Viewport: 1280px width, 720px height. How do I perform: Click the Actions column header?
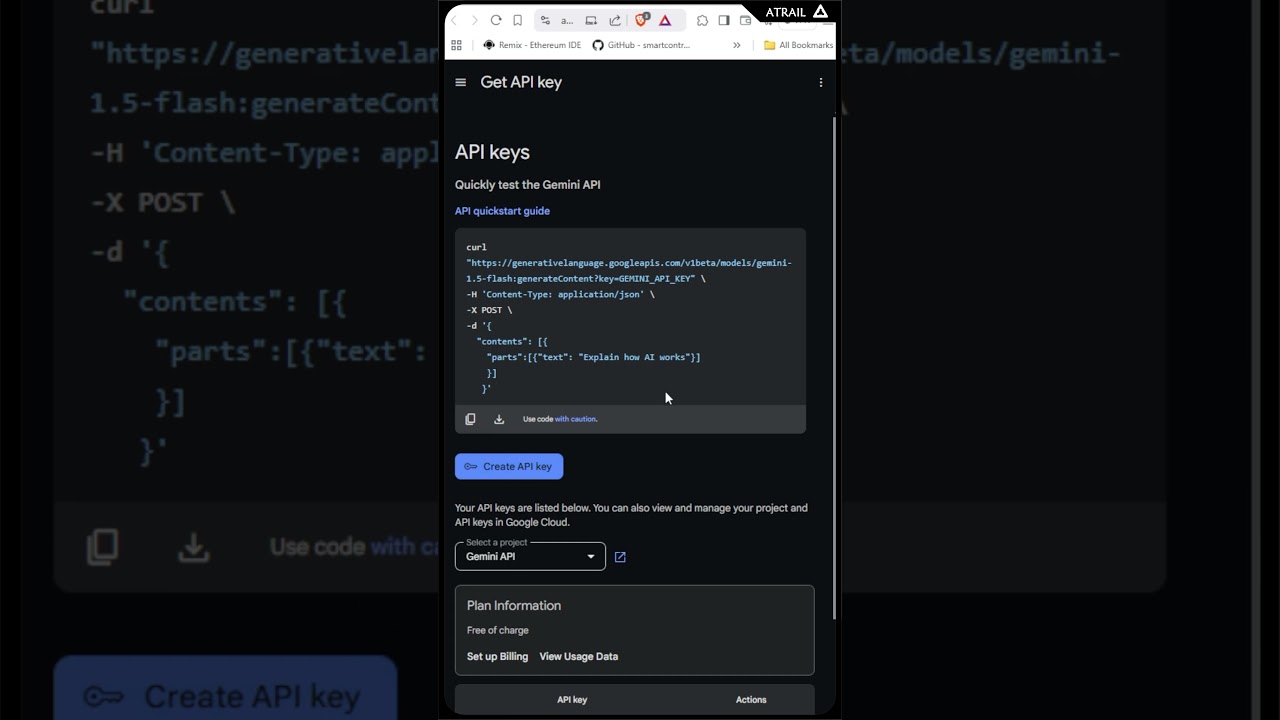click(x=751, y=700)
